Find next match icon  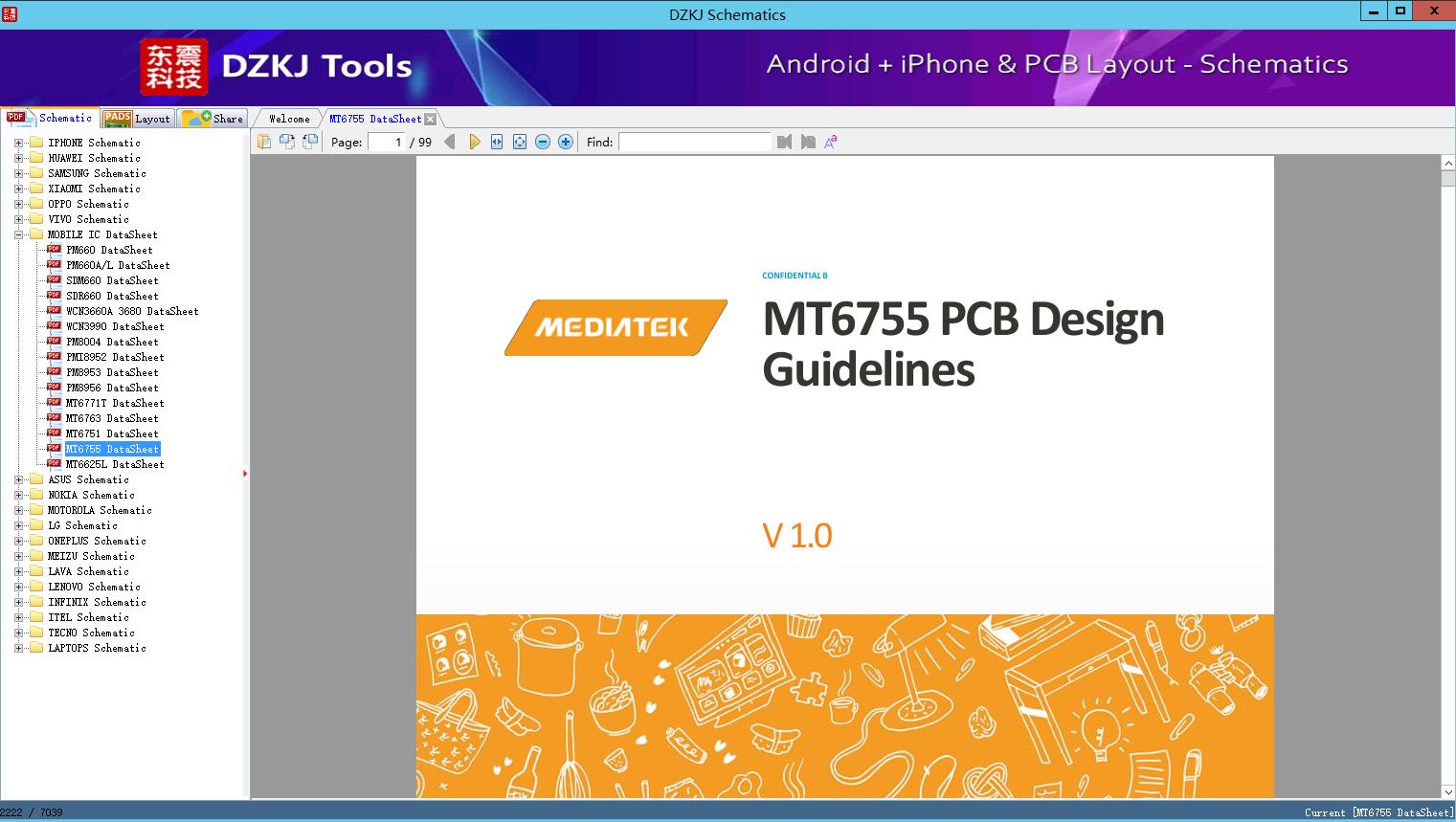(808, 142)
